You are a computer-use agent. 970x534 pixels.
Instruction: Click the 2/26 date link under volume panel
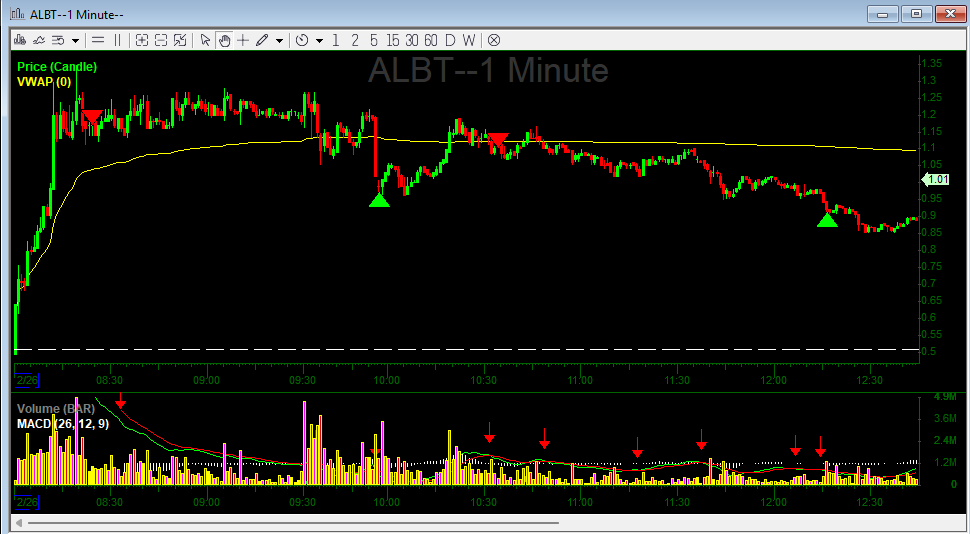click(x=27, y=502)
